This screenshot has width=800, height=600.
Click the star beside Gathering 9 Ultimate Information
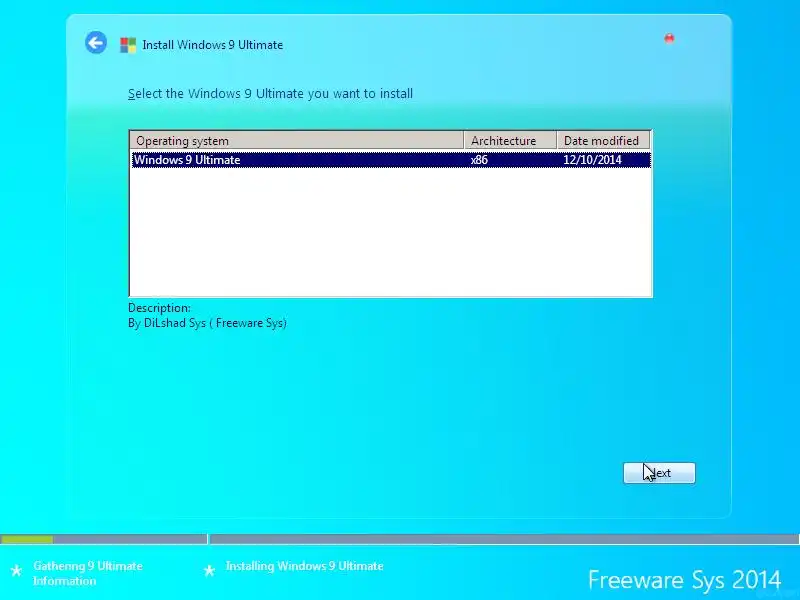[16, 570]
